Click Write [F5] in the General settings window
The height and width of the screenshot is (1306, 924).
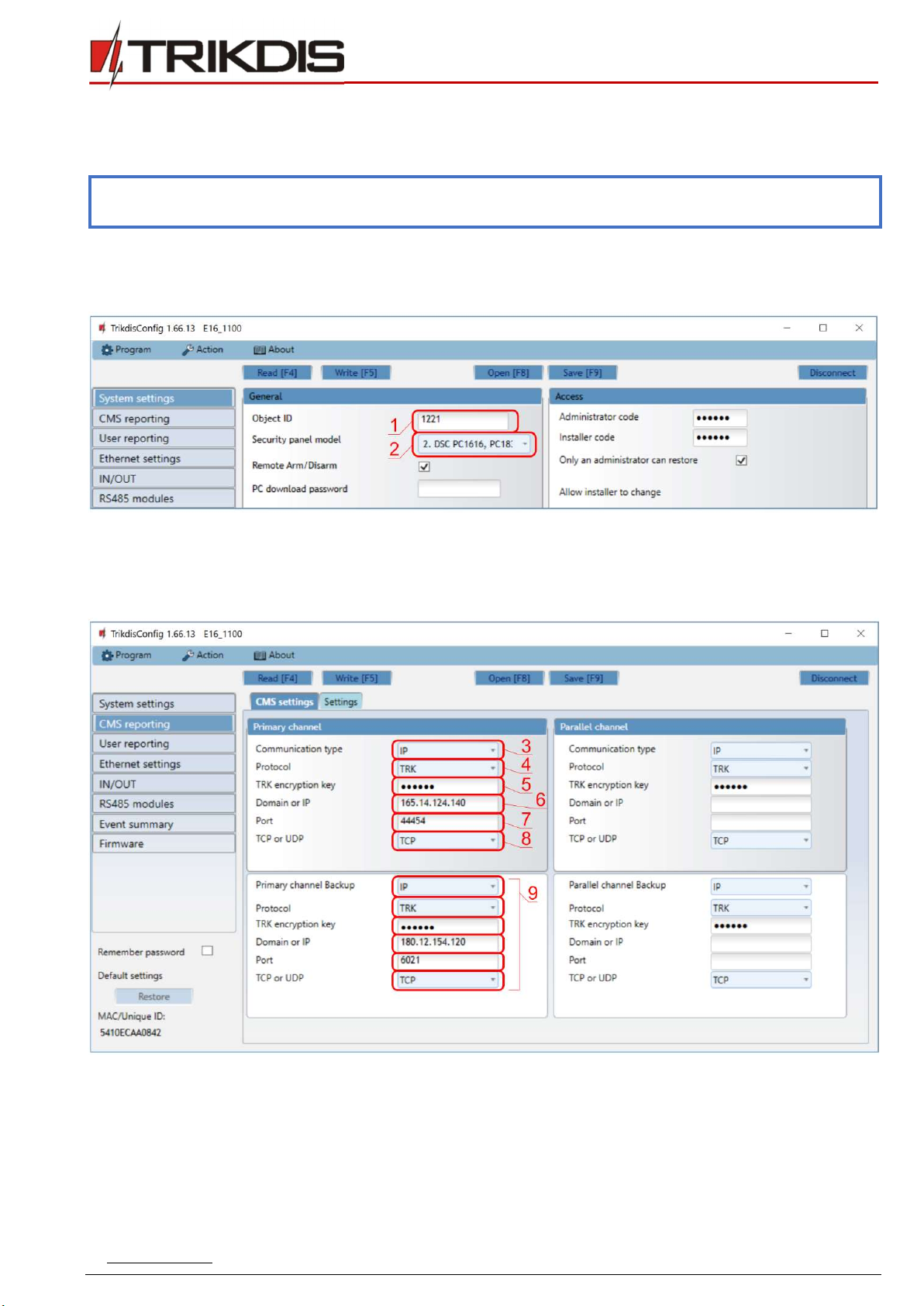coord(356,373)
